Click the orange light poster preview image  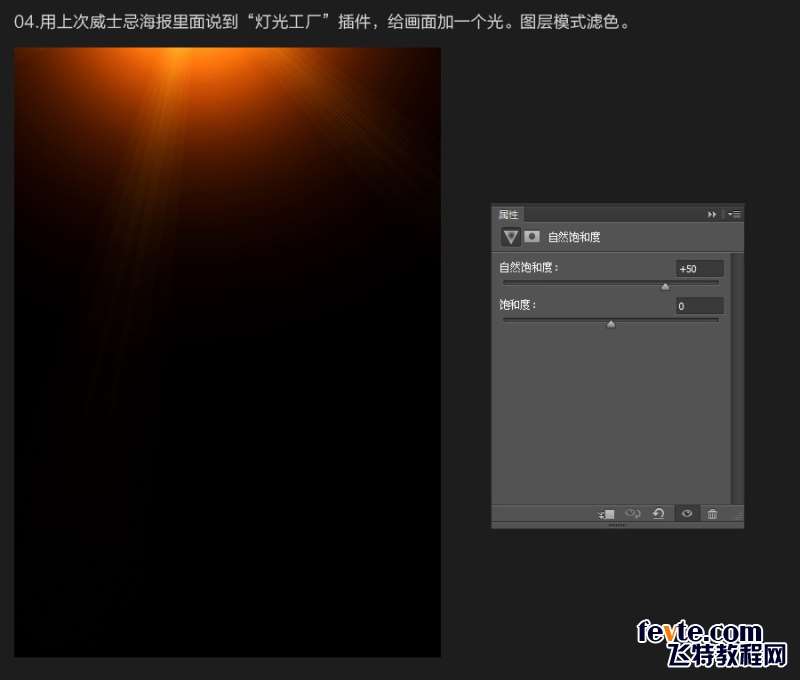[228, 352]
